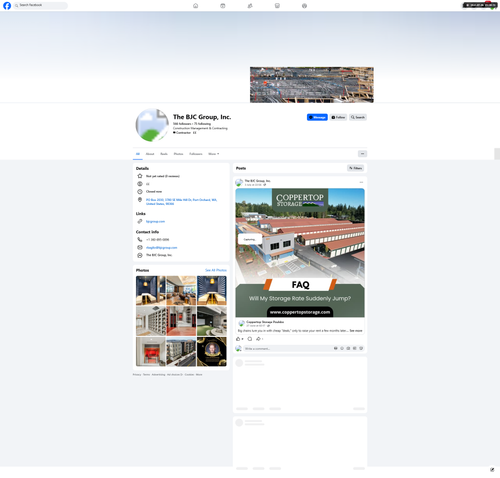The image size is (500, 478).
Task: Insert an avatar sticker in comment
Action: (336, 348)
